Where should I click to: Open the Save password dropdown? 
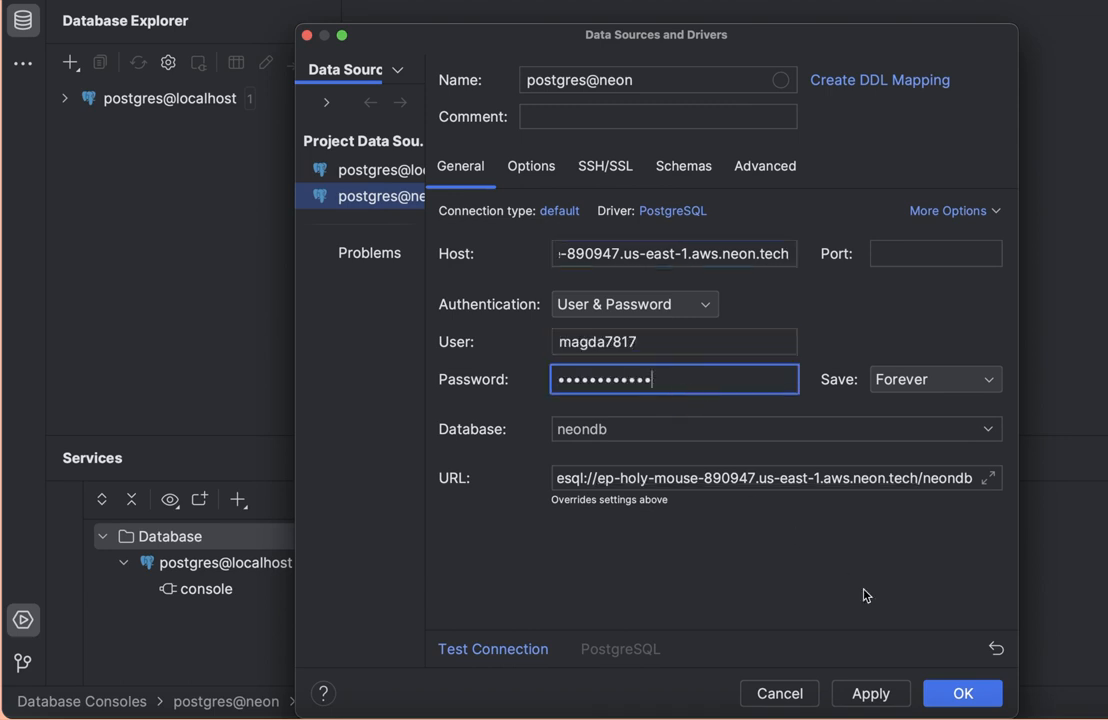935,379
